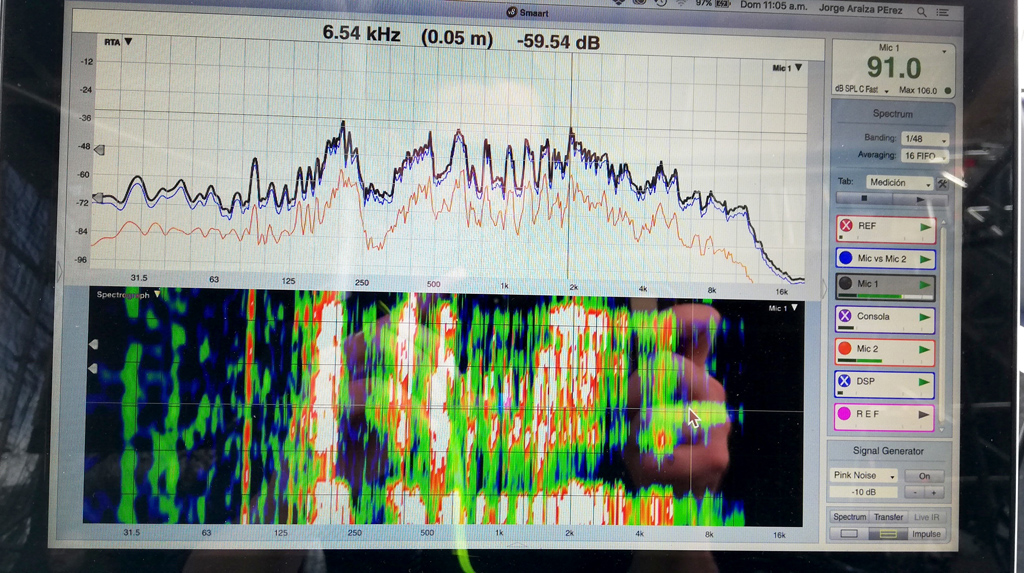
Task: Open Mic 1 dropdown in RTA plot
Action: (x=787, y=67)
